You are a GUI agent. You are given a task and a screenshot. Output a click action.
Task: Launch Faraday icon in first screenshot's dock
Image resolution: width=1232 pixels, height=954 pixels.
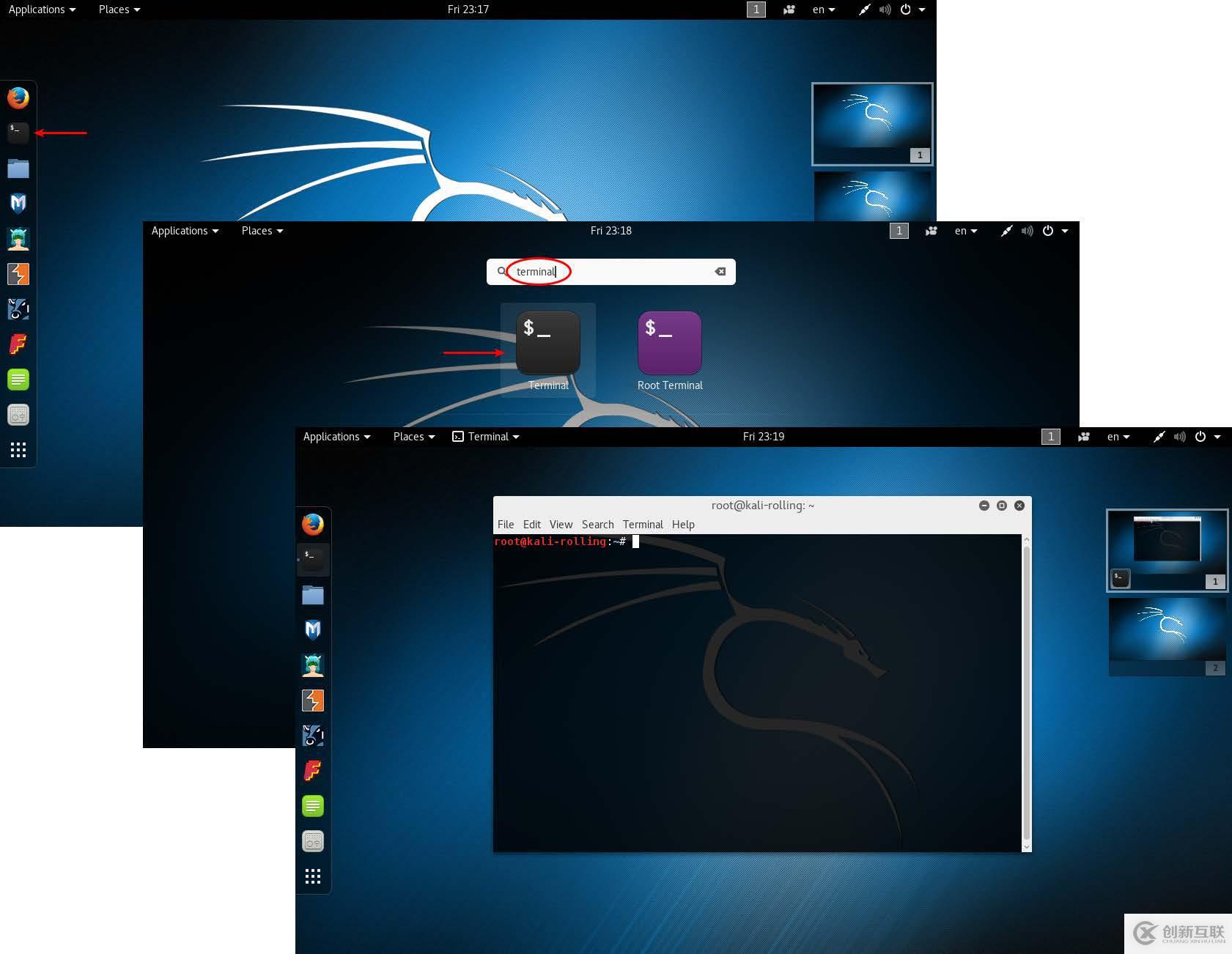point(18,344)
